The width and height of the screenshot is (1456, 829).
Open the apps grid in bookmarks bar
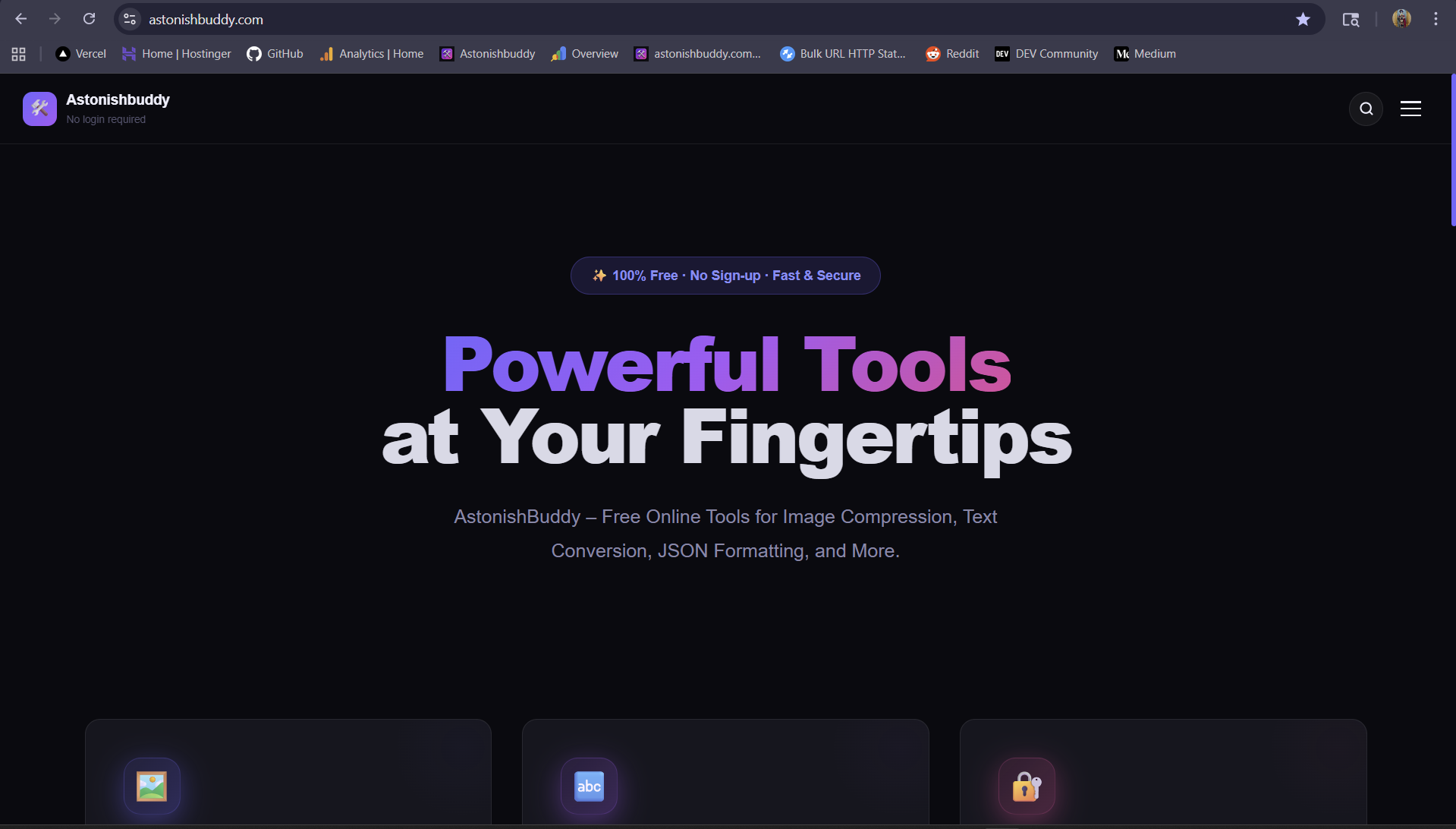click(x=19, y=54)
